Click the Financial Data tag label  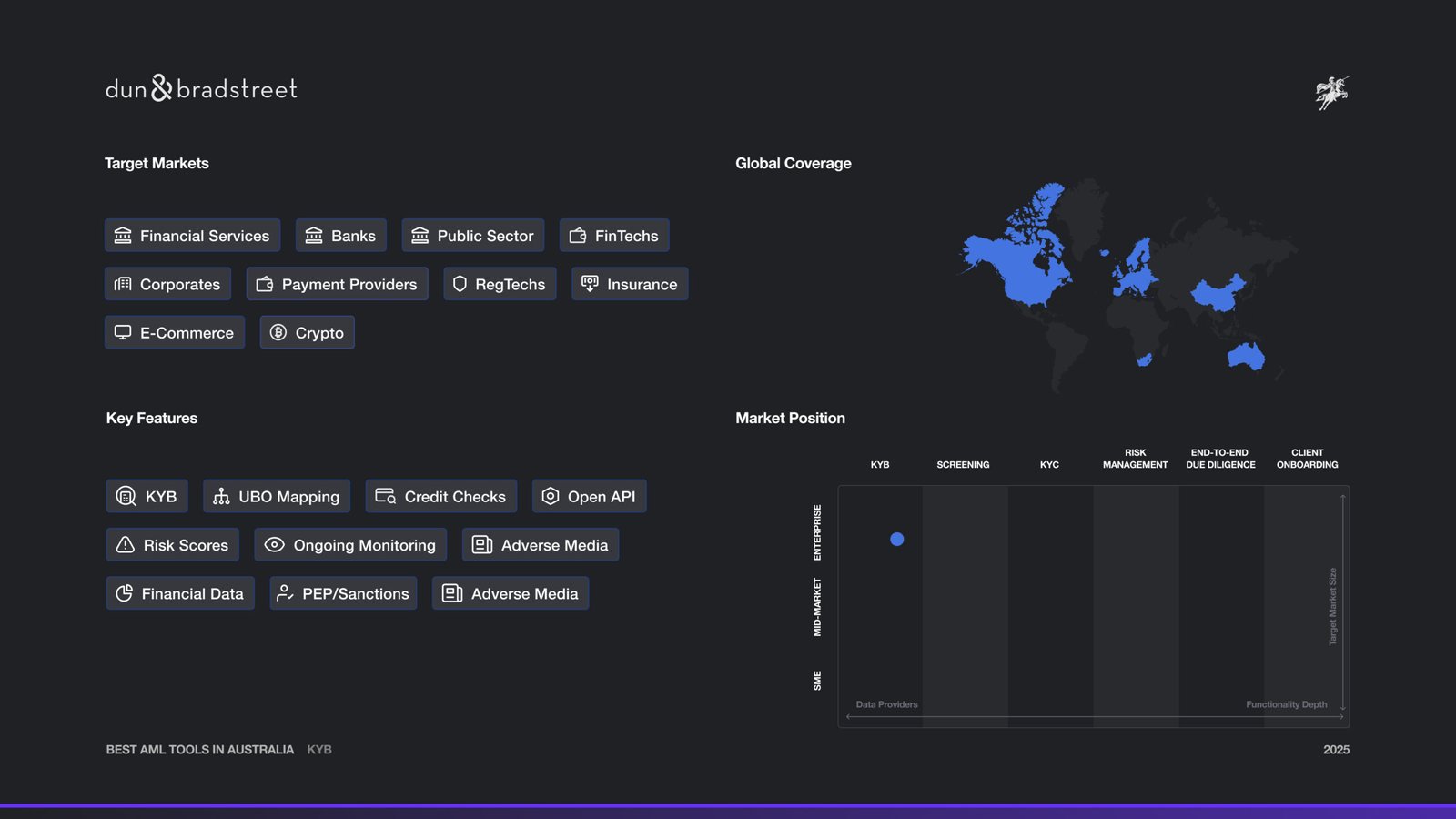192,593
